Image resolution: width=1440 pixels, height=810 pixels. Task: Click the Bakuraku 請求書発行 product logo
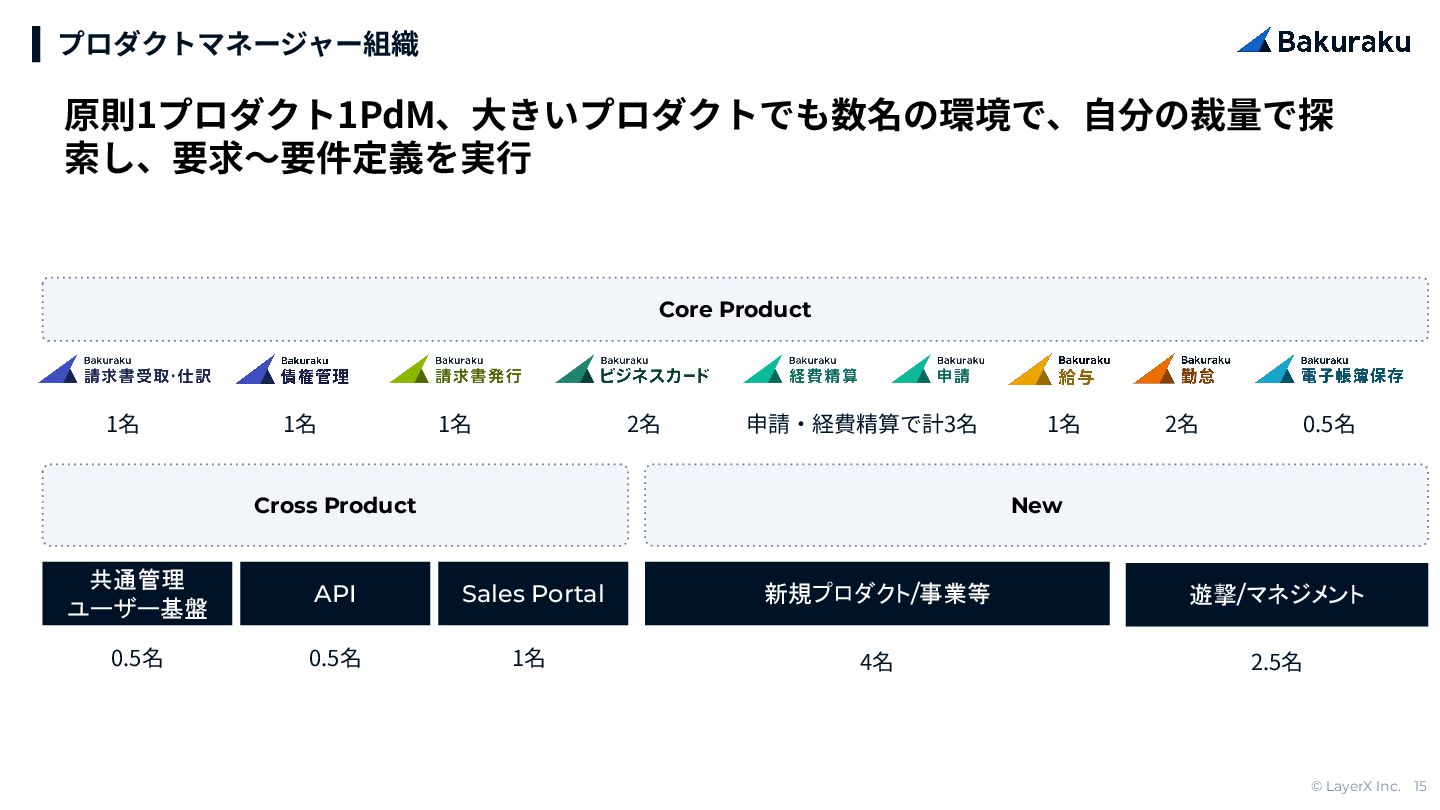coord(456,370)
